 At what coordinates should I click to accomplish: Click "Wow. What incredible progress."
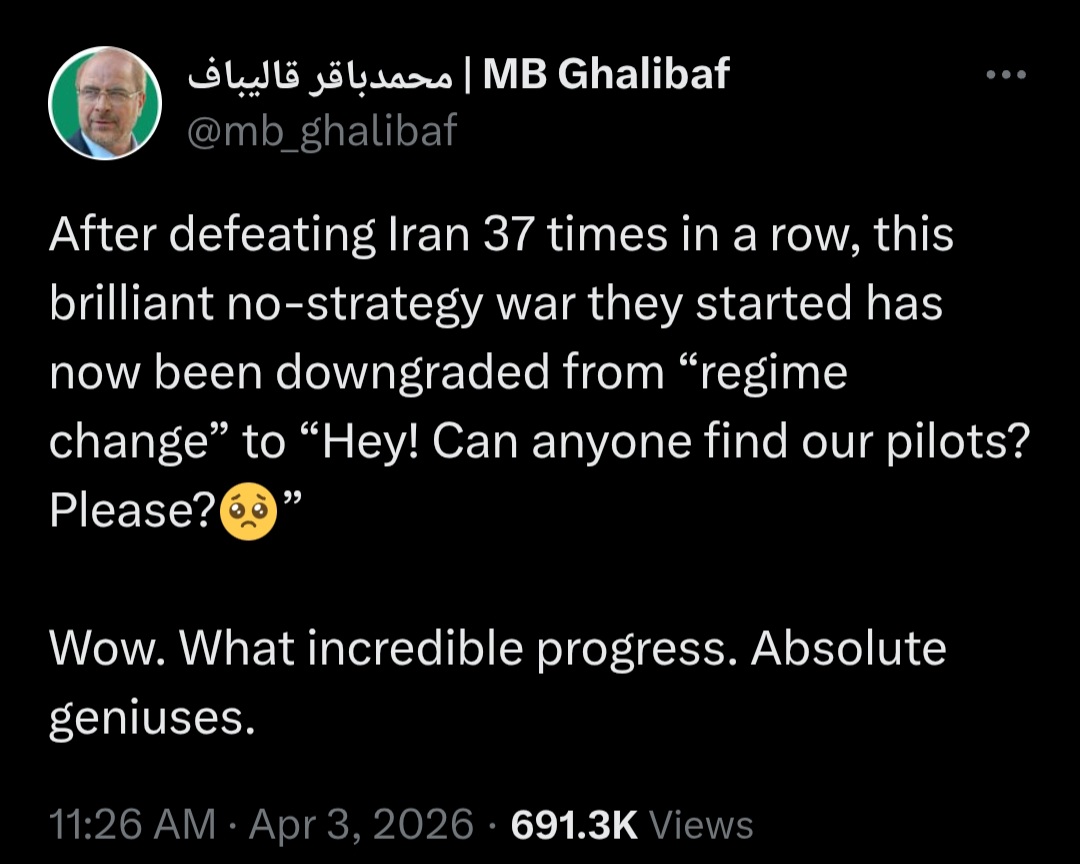coord(395,649)
